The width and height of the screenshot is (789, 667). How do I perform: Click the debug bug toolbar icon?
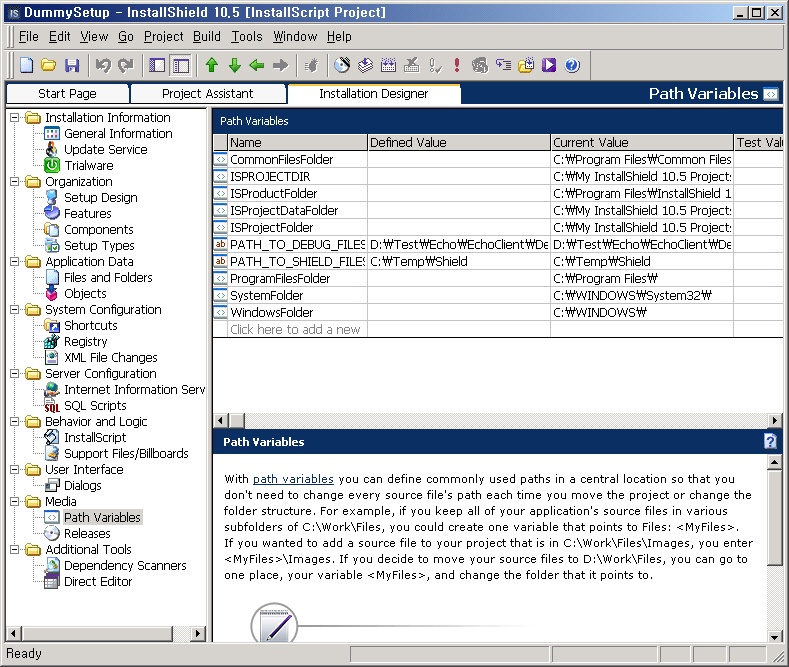click(x=312, y=65)
